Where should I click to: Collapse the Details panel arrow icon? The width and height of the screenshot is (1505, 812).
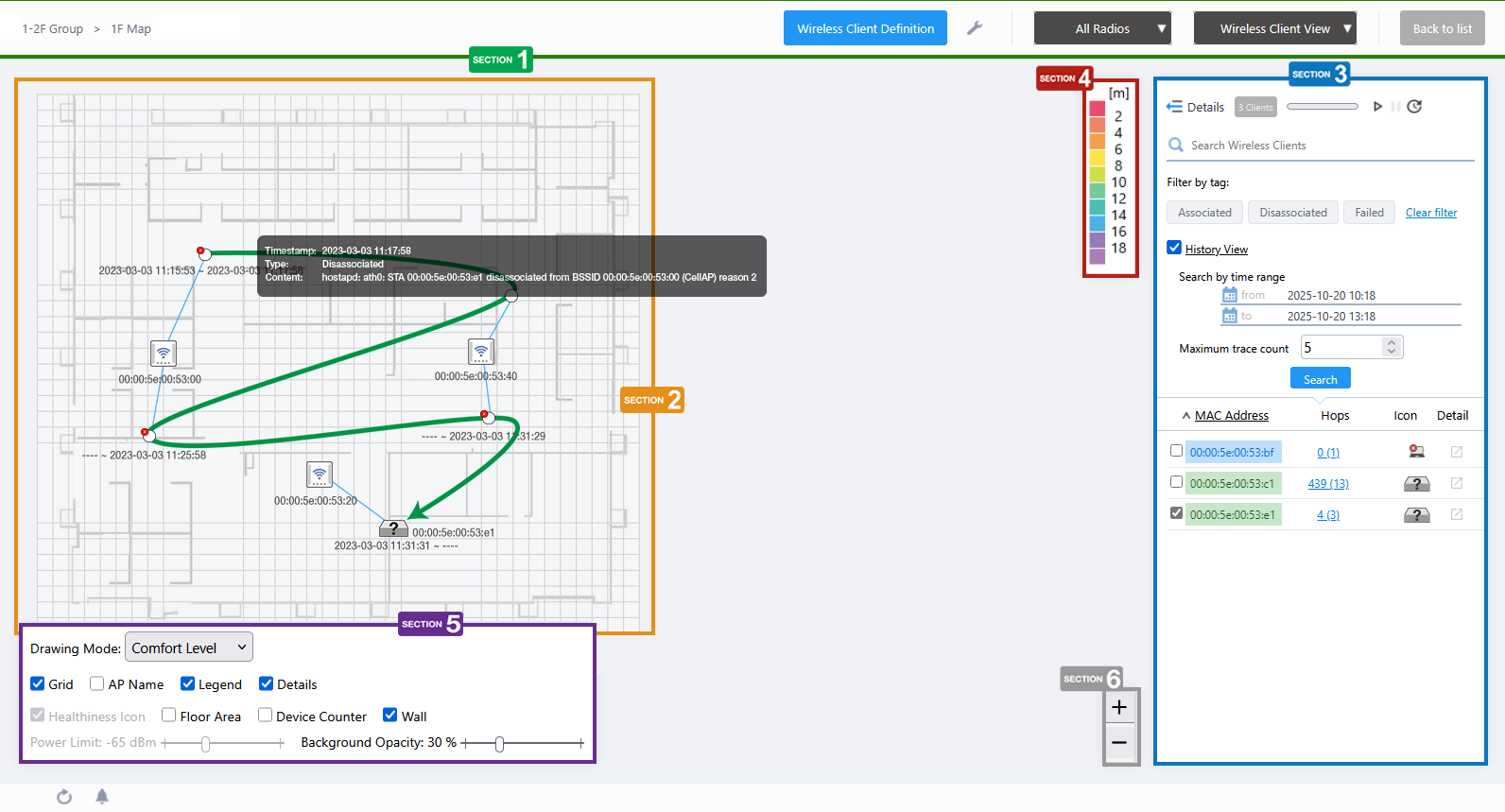point(1174,107)
